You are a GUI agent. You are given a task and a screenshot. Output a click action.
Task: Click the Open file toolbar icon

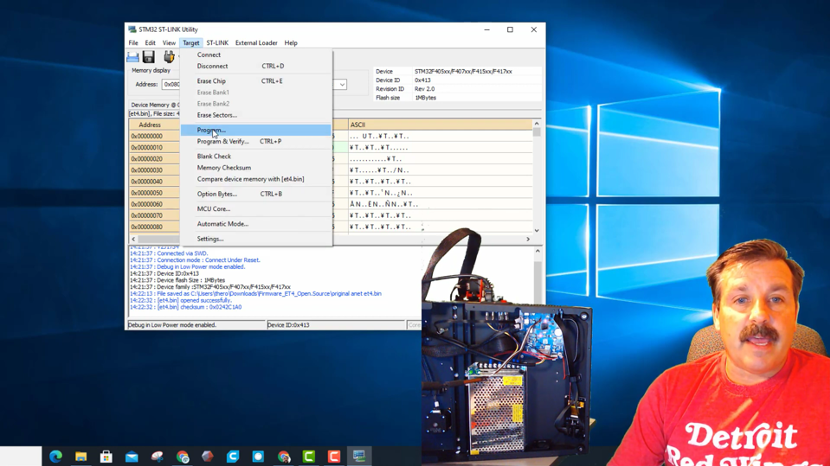tap(133, 57)
